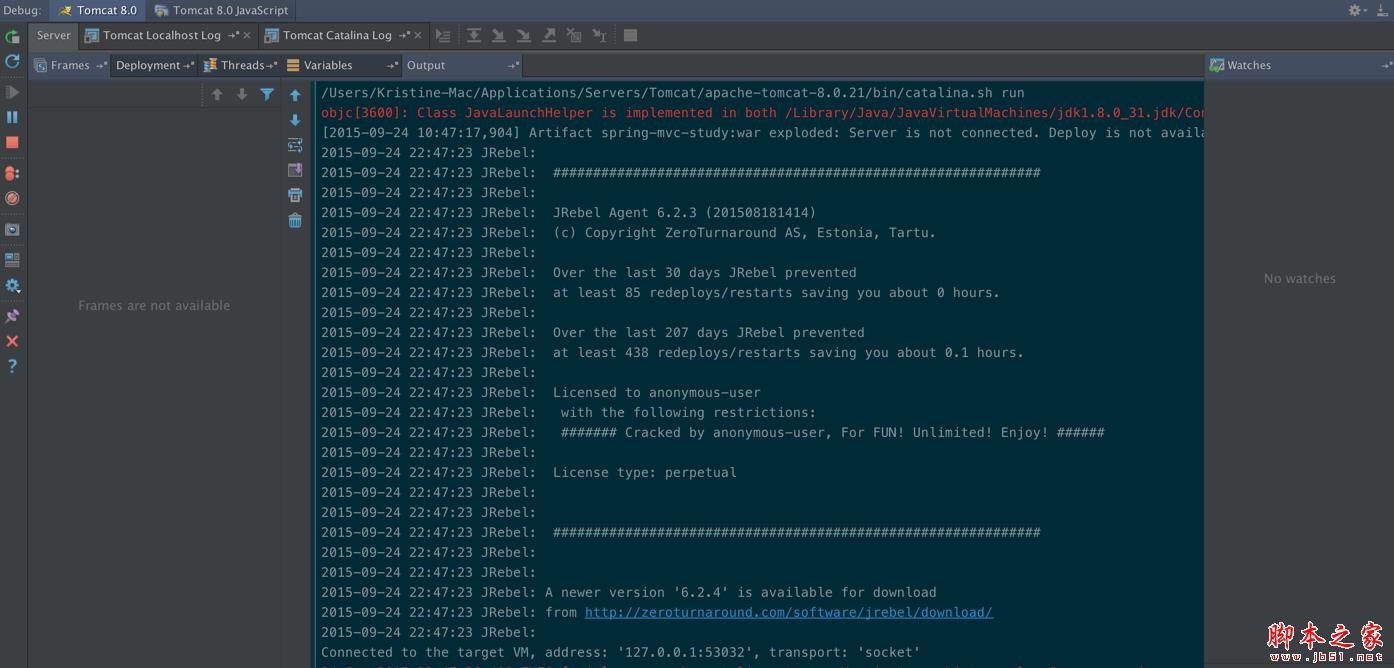1394x668 pixels.
Task: Click Show Execution Point icon
Action: (443, 35)
